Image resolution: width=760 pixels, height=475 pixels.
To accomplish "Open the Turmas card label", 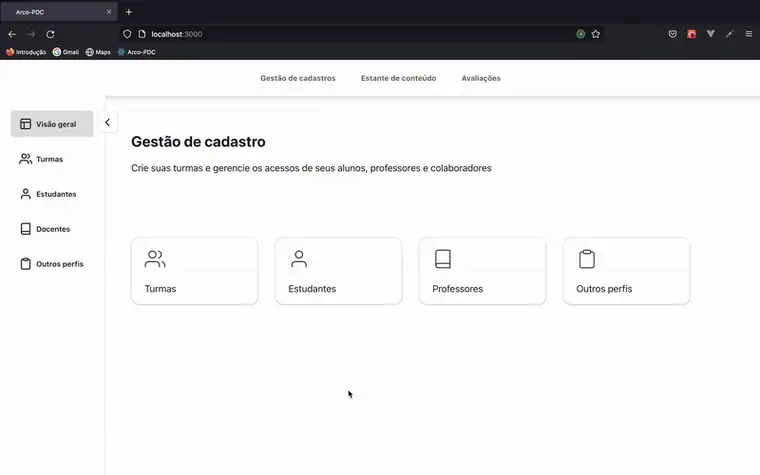I will 160,289.
